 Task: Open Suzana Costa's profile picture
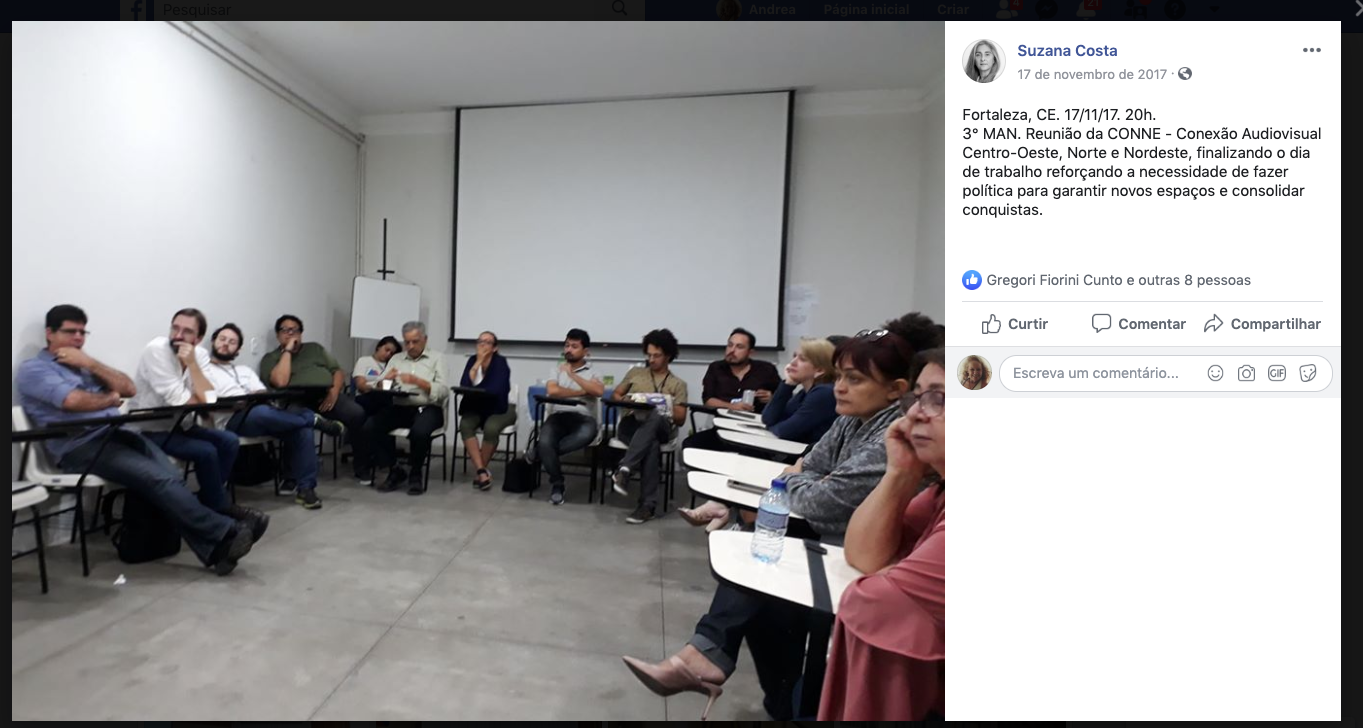click(x=984, y=61)
